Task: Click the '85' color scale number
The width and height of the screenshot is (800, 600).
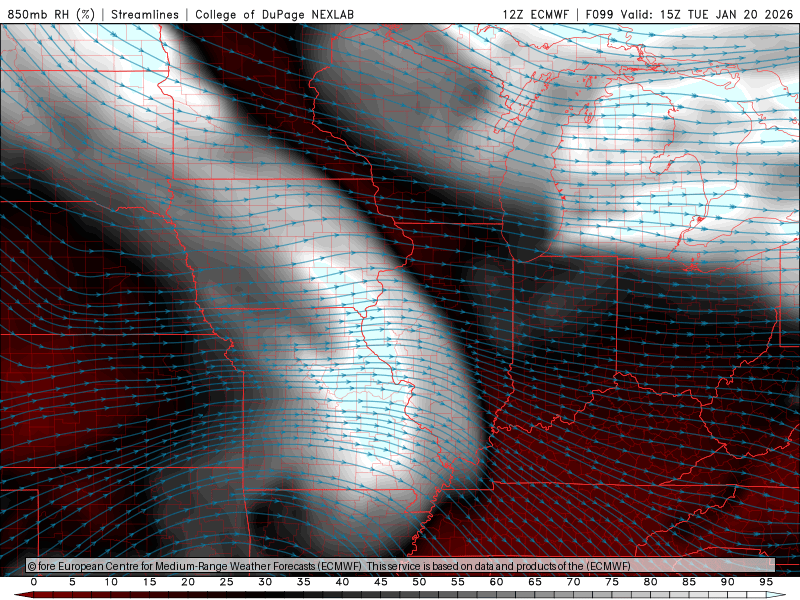Action: point(689,582)
